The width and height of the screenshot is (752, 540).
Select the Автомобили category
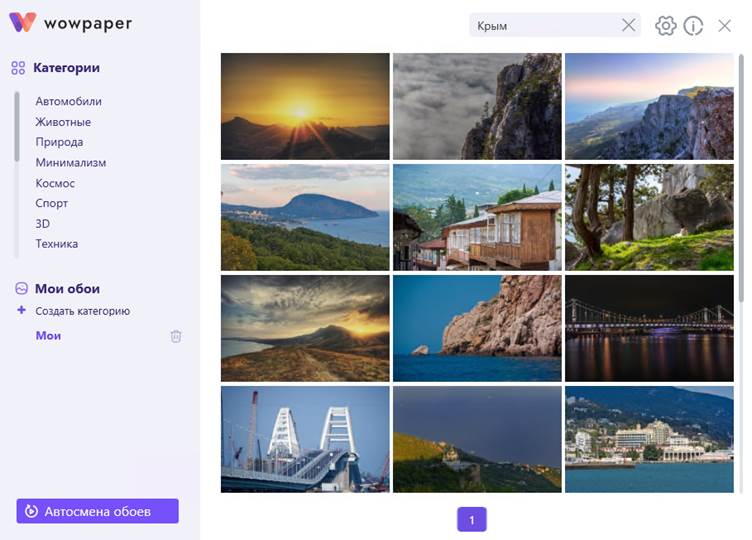coord(68,101)
